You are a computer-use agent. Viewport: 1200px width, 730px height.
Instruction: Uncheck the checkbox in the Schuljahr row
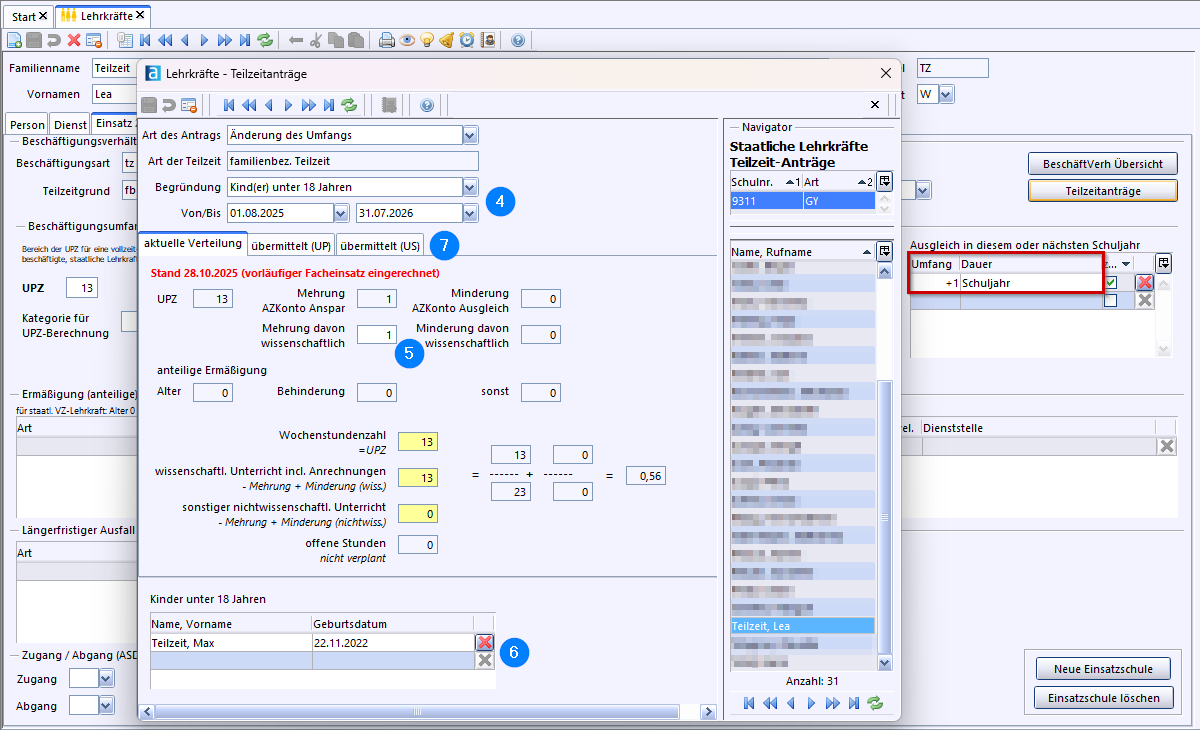pos(1112,283)
